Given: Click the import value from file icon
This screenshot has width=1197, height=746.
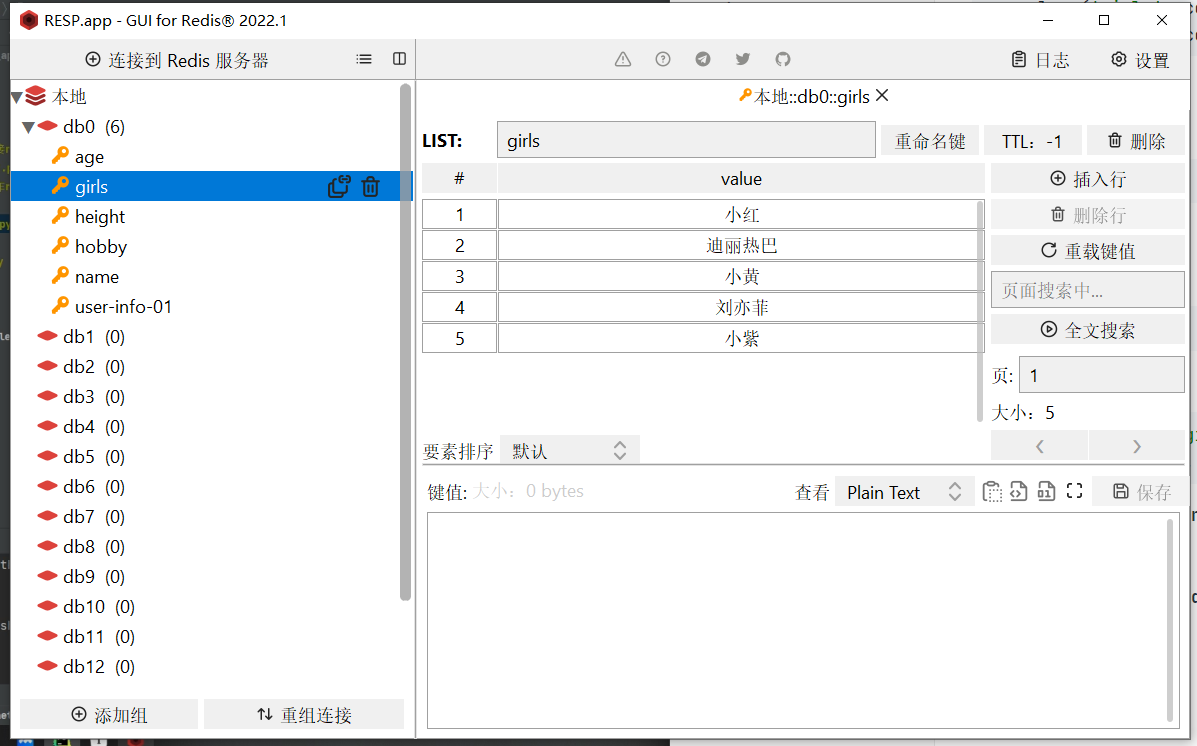Looking at the screenshot, I should (x=1018, y=492).
